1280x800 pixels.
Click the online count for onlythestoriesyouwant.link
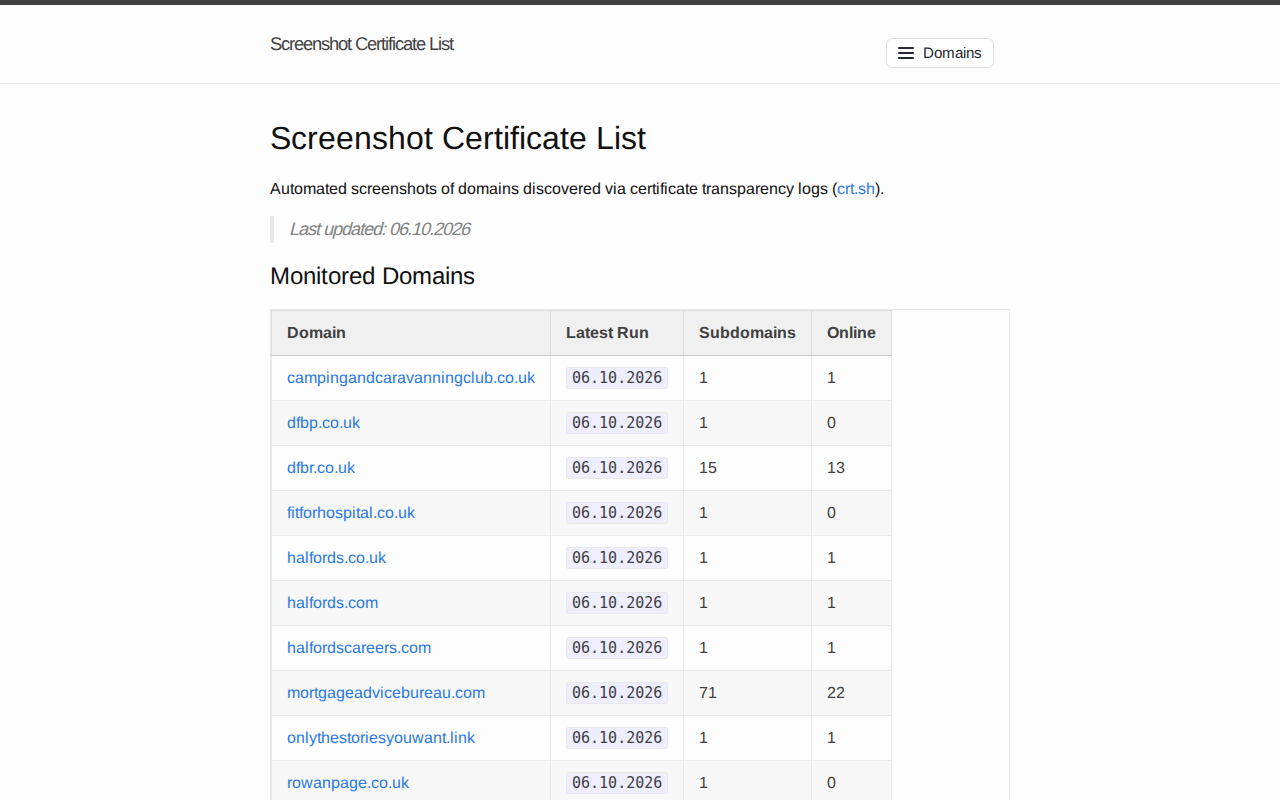831,738
